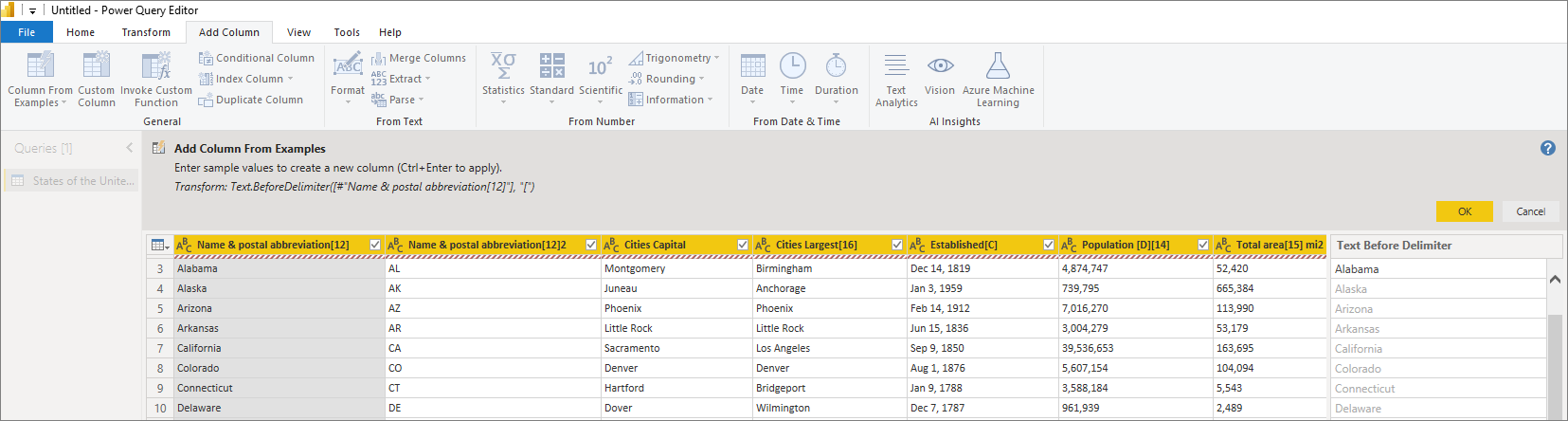Toggle the Established[C] column checkbox
This screenshot has height=421, width=1568.
[x=1049, y=245]
